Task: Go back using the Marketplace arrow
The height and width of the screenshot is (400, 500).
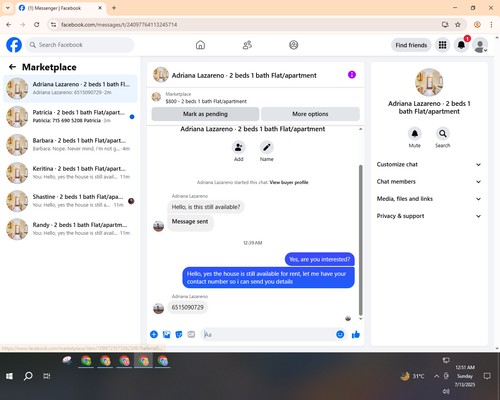Action: tap(13, 67)
